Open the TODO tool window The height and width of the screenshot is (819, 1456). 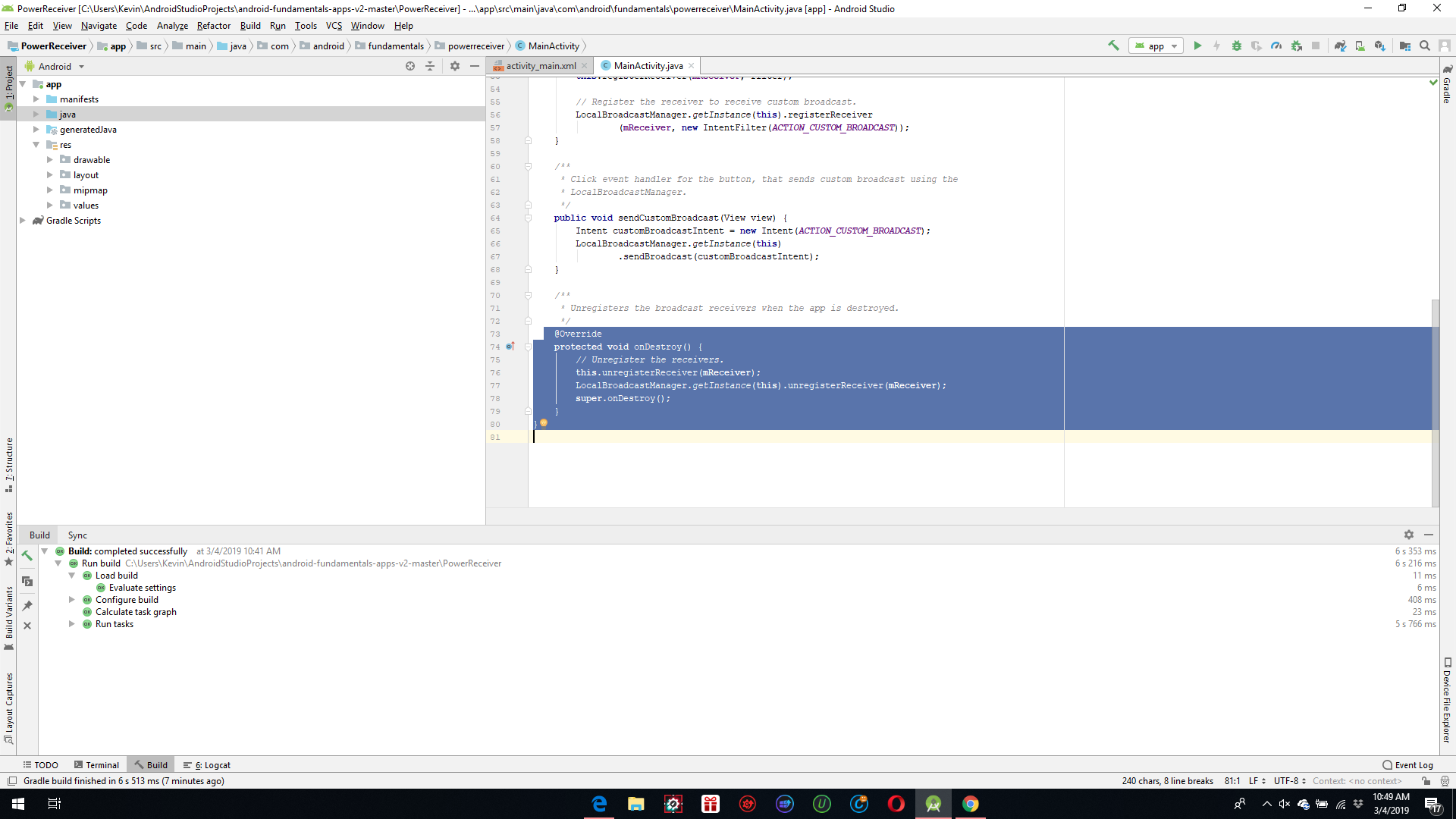pos(41,765)
